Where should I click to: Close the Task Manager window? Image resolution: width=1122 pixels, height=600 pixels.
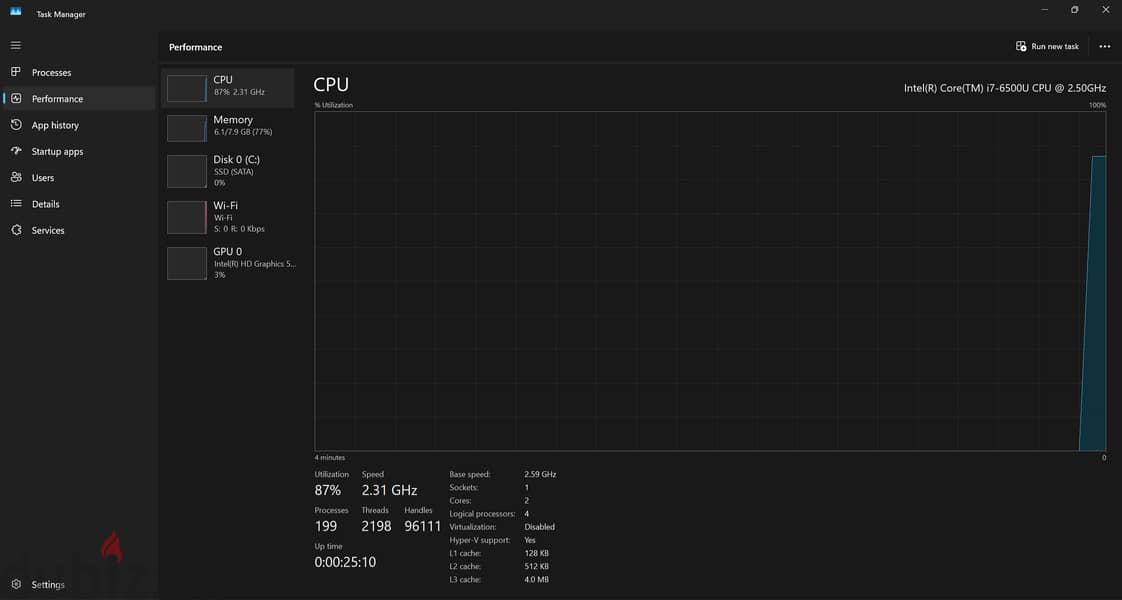[x=1106, y=9]
